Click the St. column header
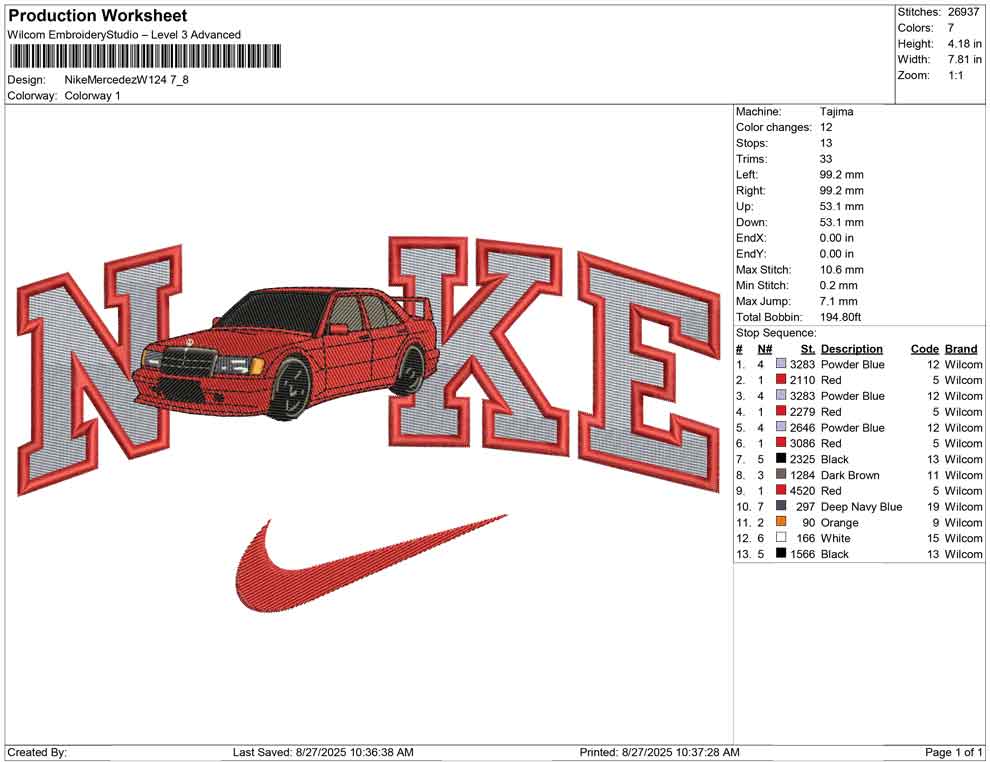This screenshot has width=990, height=762. coord(808,348)
